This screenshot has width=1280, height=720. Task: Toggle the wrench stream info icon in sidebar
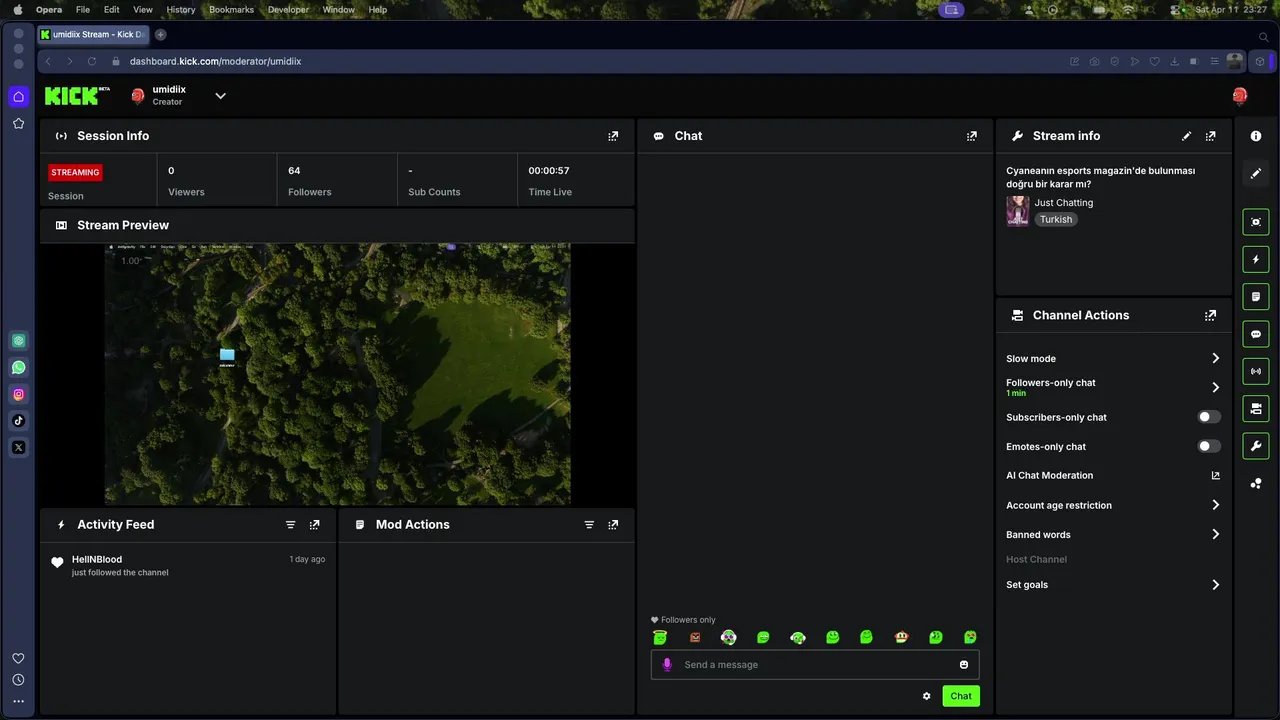pyautogui.click(x=1256, y=445)
